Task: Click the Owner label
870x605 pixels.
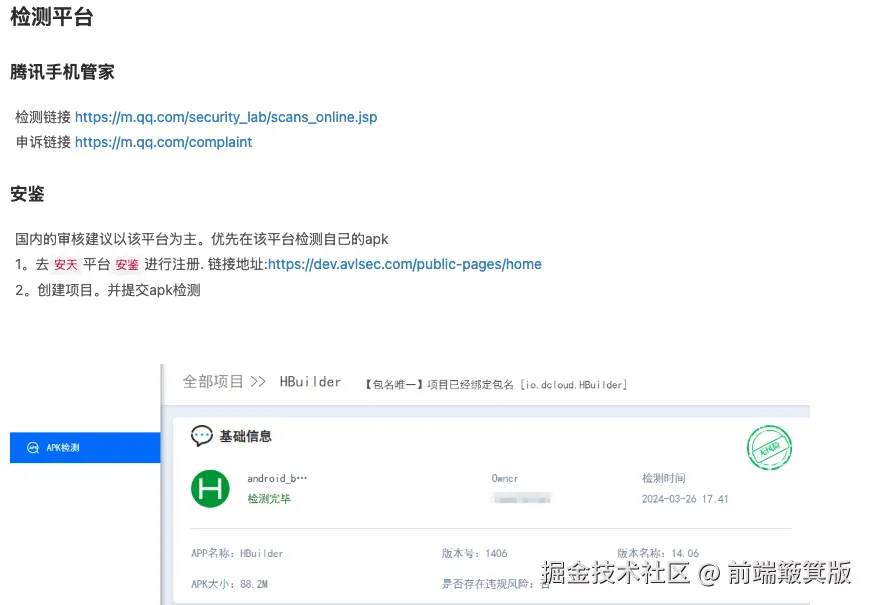Action: pyautogui.click(x=505, y=478)
